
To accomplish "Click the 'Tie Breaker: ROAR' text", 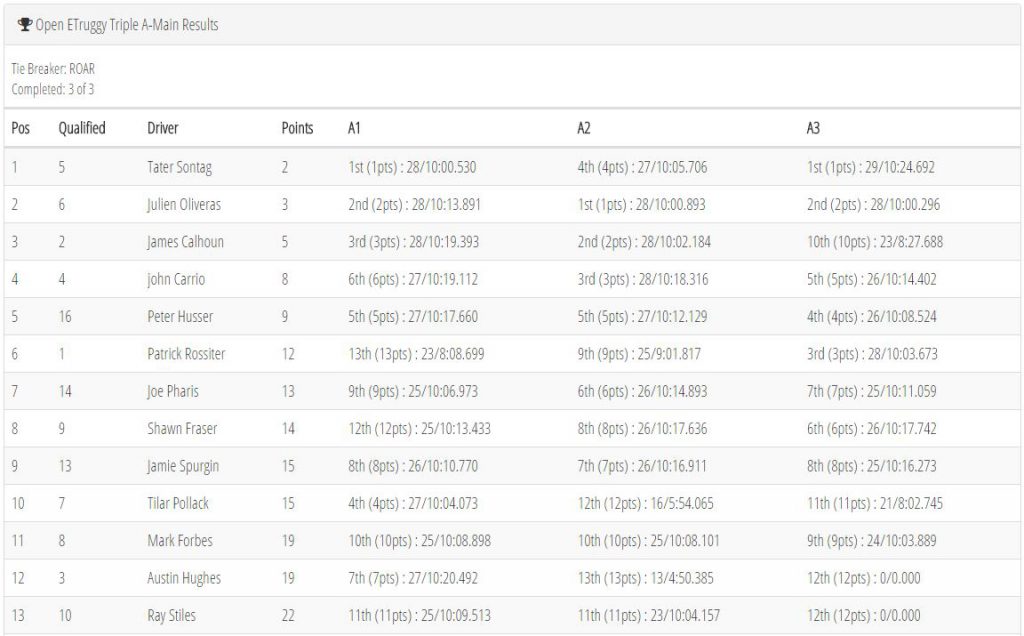I will pos(53,69).
